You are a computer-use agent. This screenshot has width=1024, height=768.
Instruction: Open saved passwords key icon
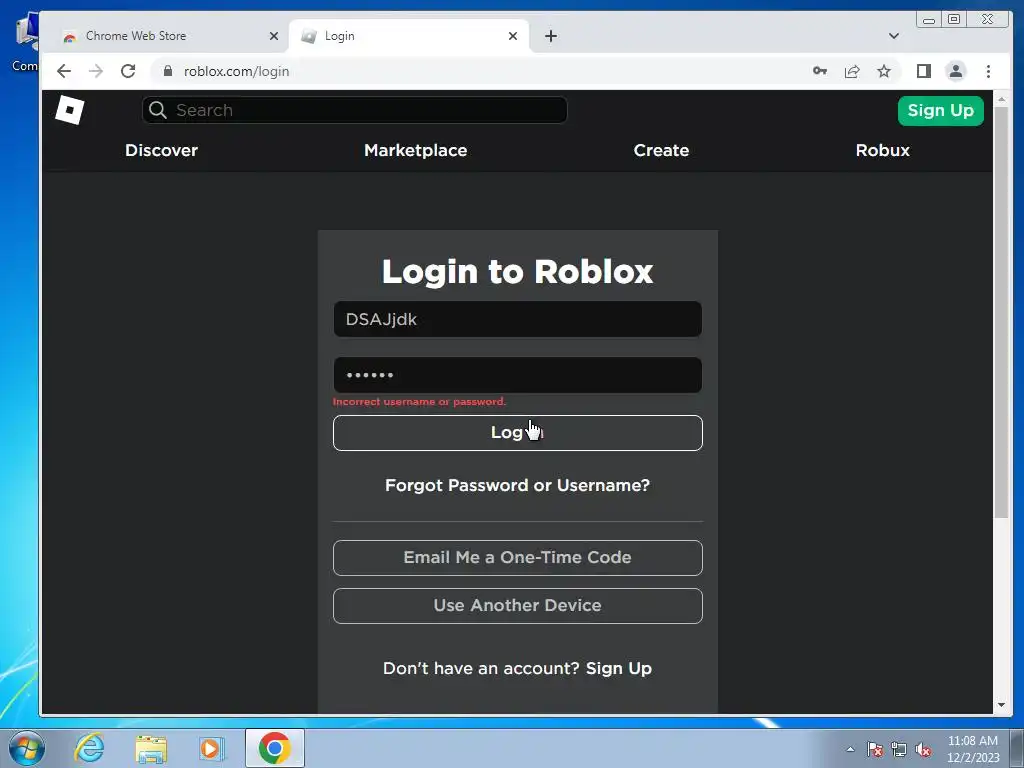pos(820,71)
